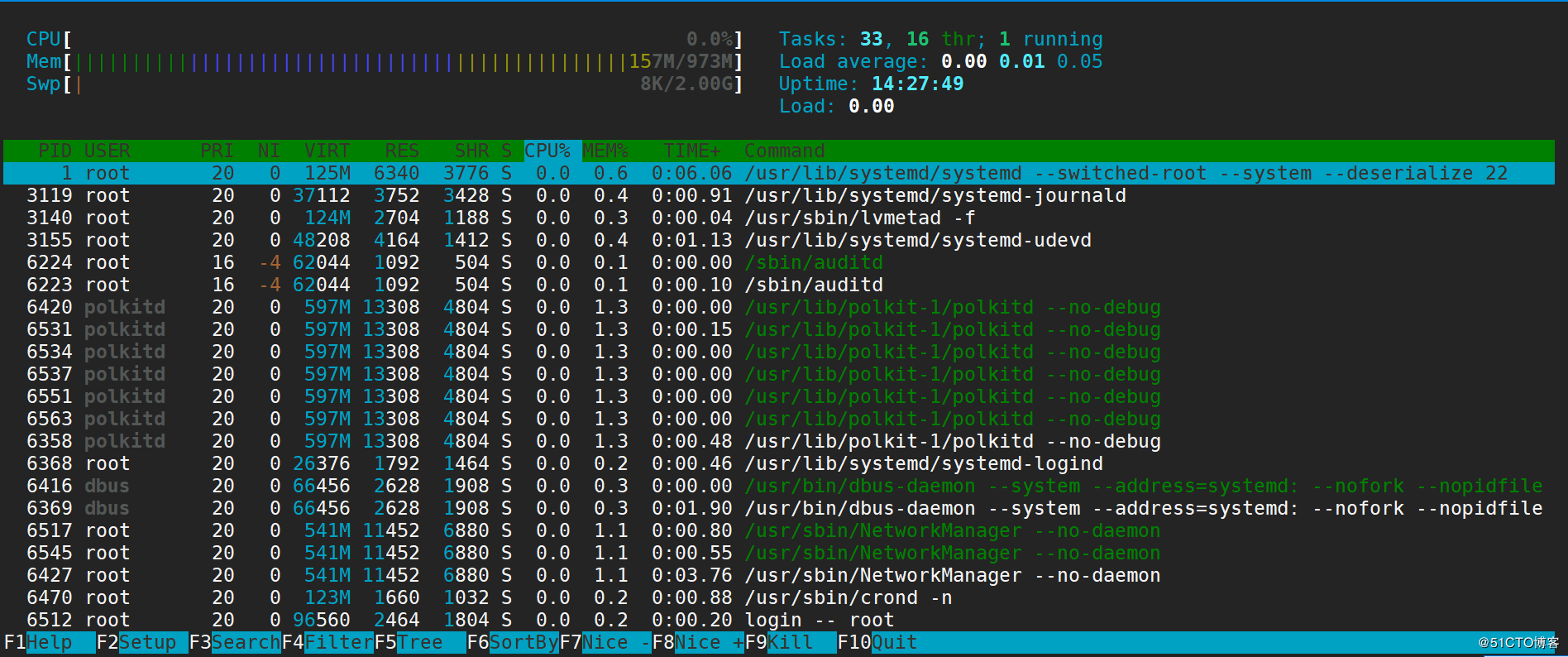
Task: Sort by PRI column header
Action: coord(218,151)
